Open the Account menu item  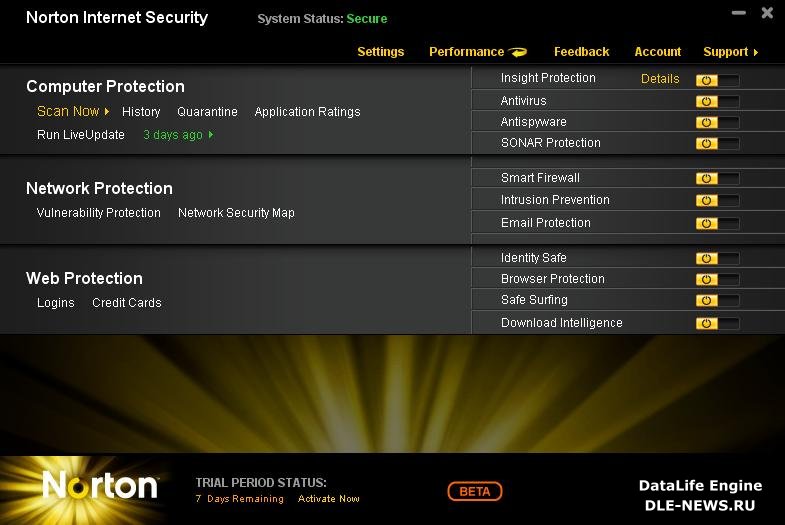657,52
